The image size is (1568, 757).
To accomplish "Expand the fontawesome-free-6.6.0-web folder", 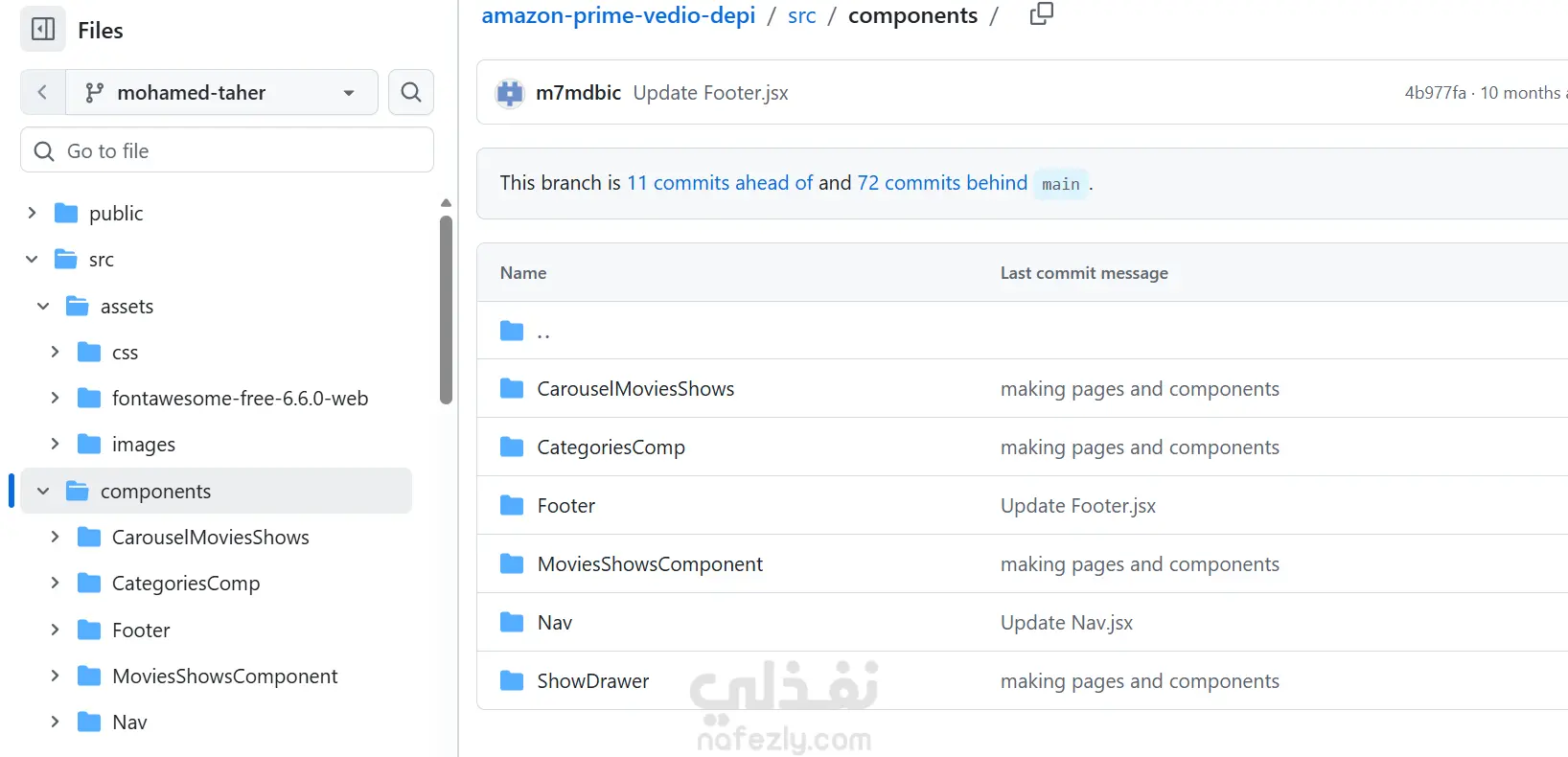I will point(55,399).
